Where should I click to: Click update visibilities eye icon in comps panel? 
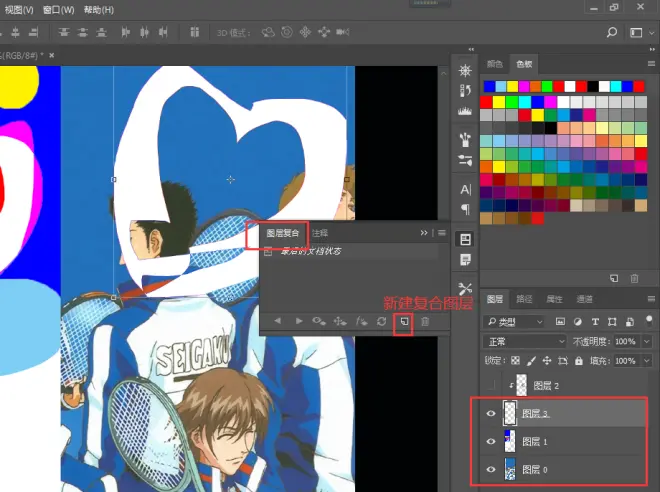pyautogui.click(x=319, y=322)
